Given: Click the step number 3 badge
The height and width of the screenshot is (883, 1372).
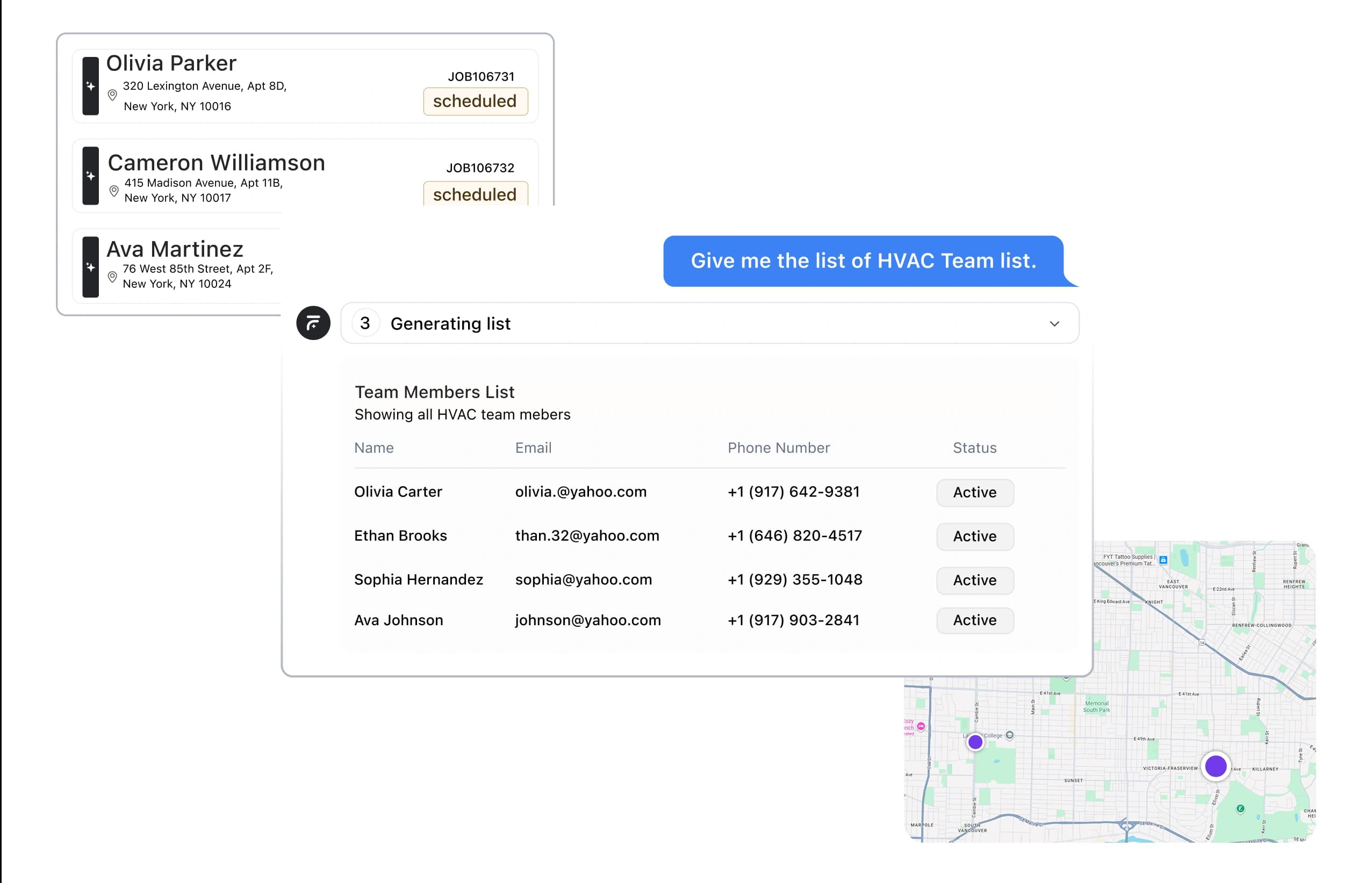Looking at the screenshot, I should pyautogui.click(x=365, y=323).
